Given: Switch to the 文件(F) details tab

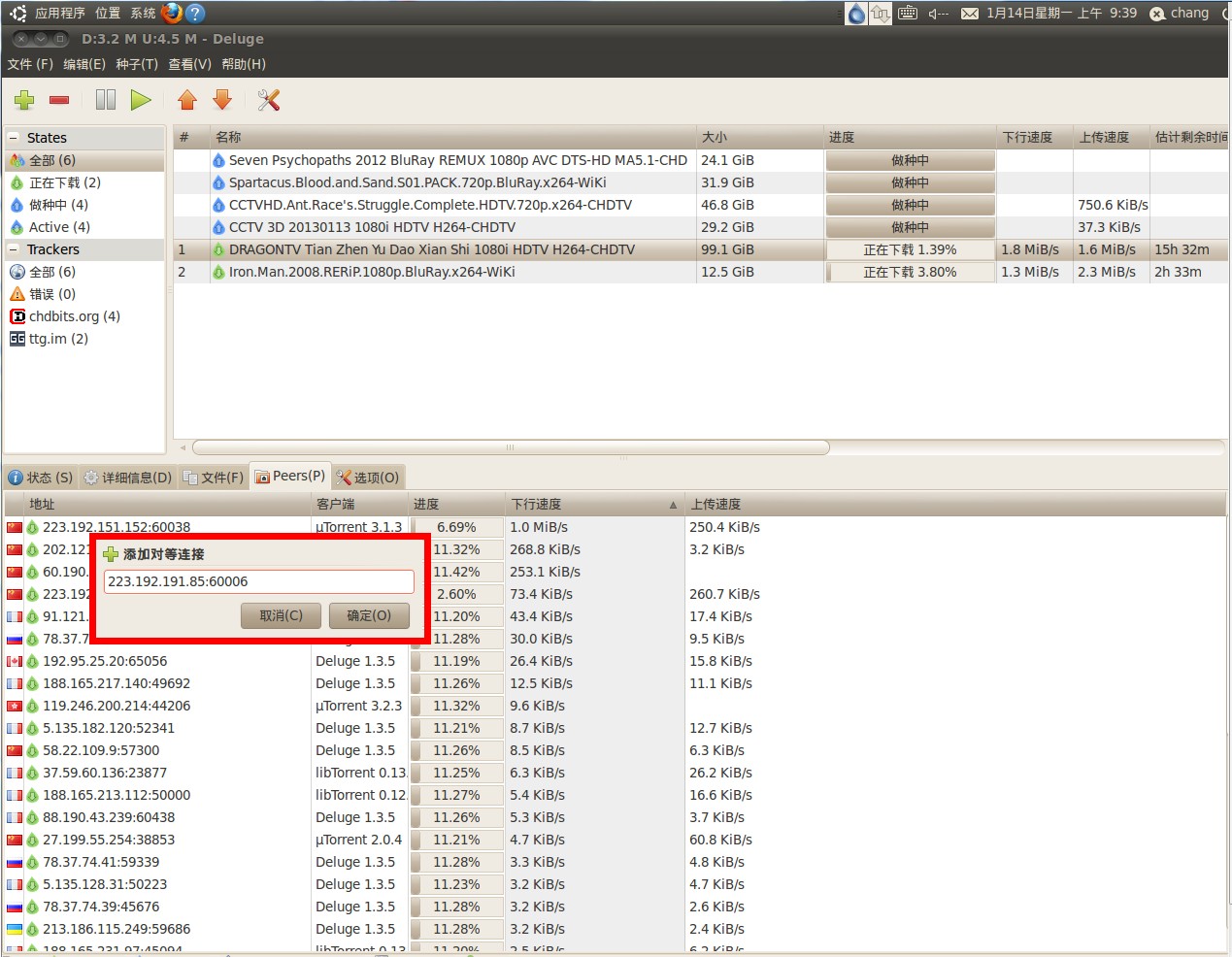Looking at the screenshot, I should (x=214, y=477).
